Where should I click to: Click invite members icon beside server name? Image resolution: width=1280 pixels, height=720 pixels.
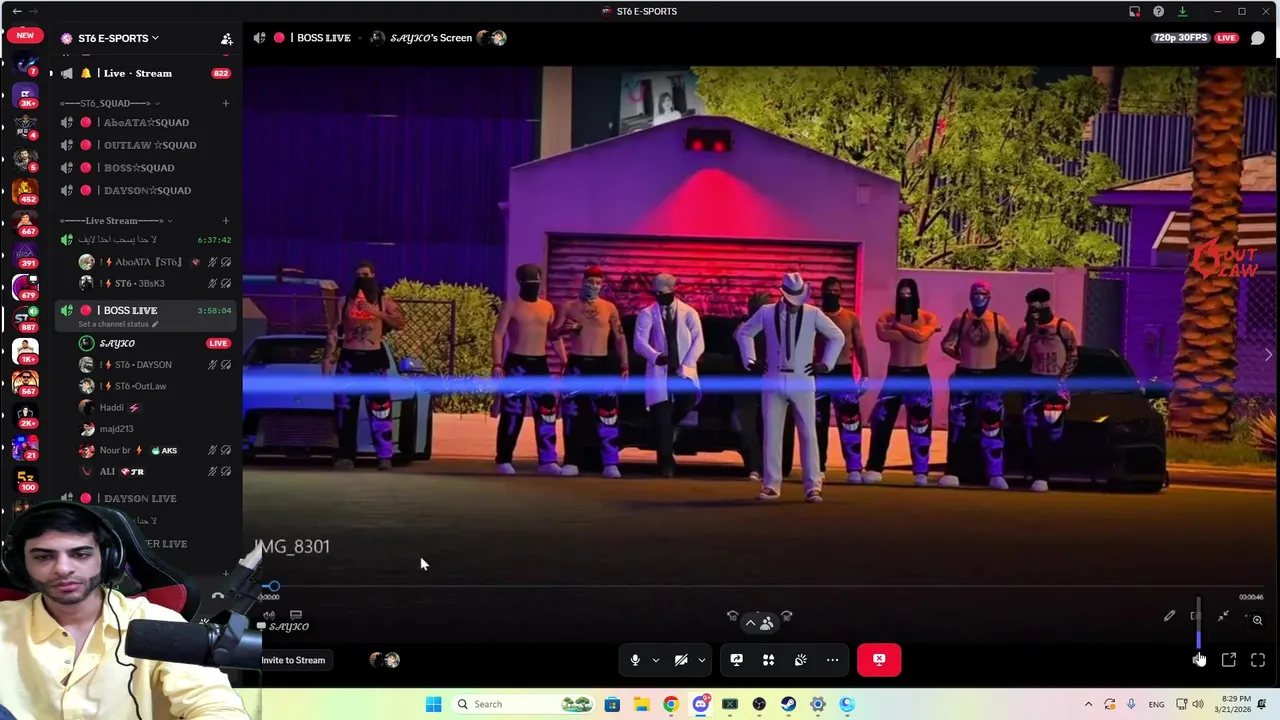coord(227,39)
